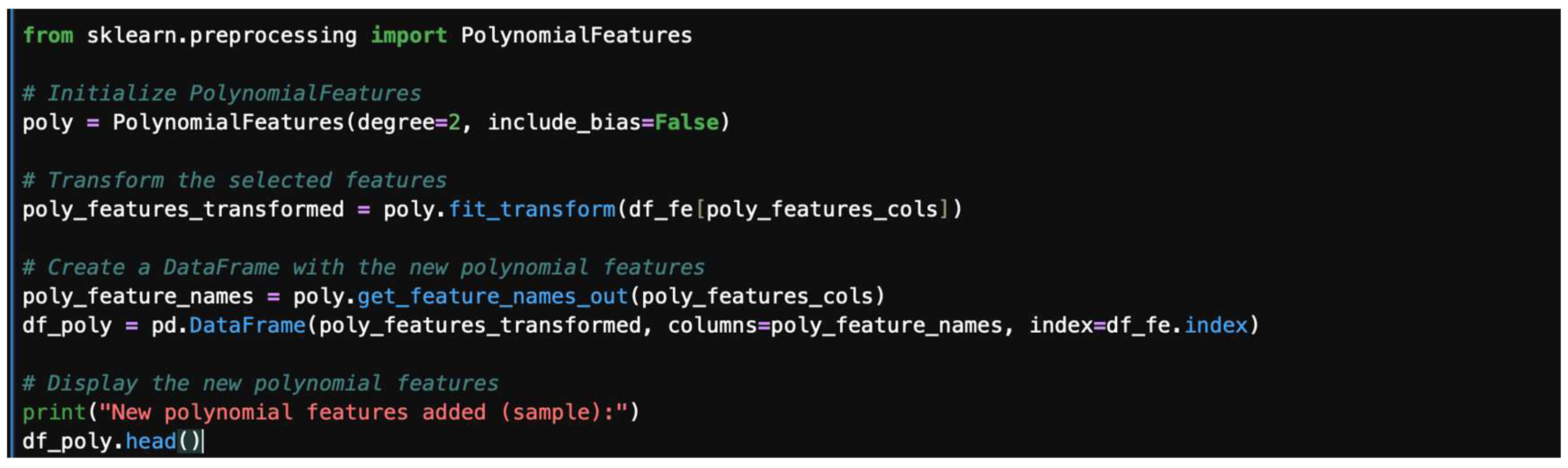Screen dimensions: 1568x468
Task: Click the '# Display the new polynomial features' comment
Action: (x=260, y=383)
